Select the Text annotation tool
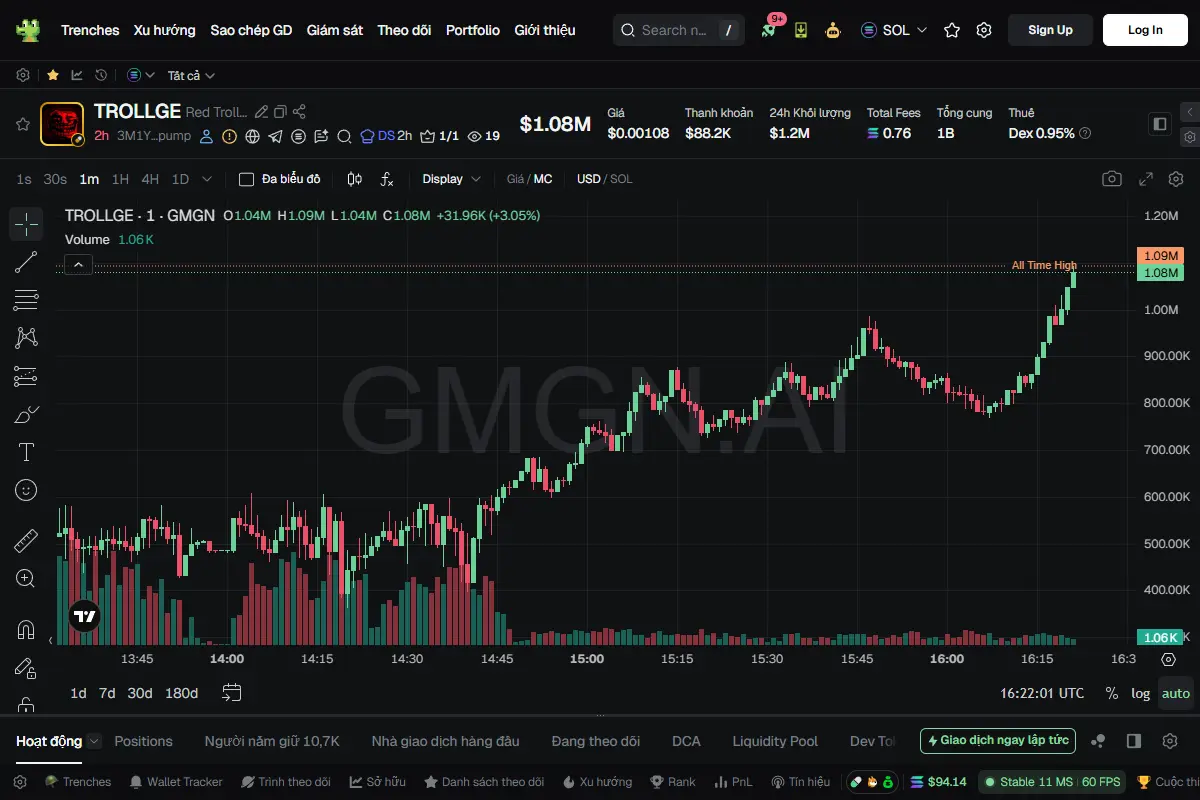 tap(26, 452)
